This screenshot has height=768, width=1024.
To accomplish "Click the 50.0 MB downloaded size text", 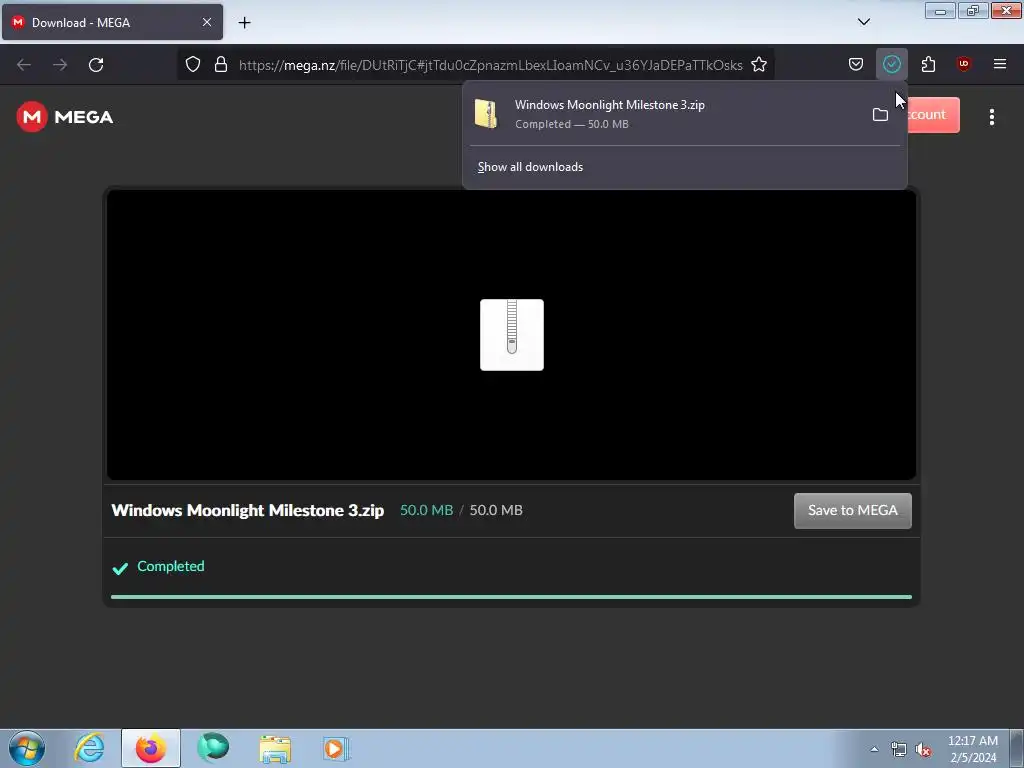I will point(426,510).
